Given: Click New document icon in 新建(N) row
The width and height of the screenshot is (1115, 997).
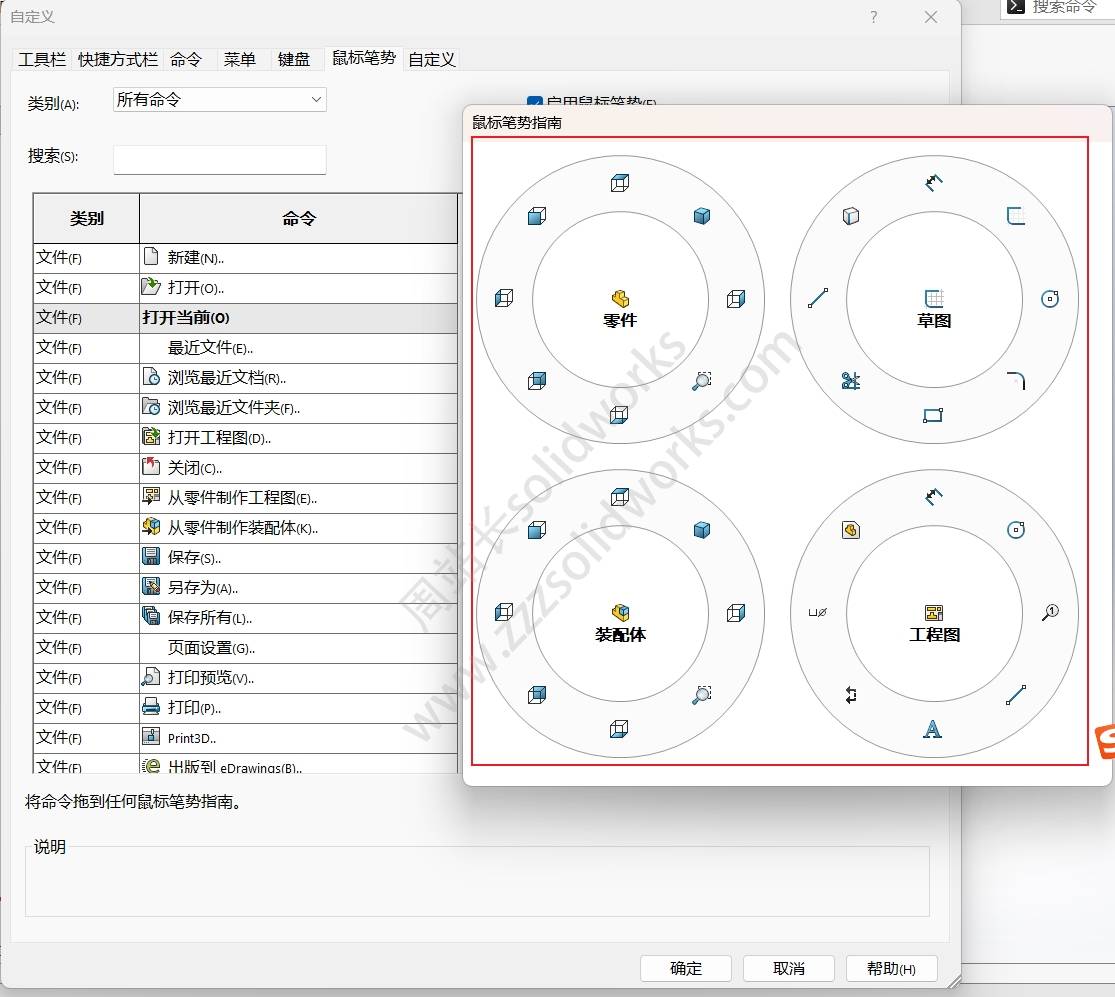Looking at the screenshot, I should coord(151,257).
